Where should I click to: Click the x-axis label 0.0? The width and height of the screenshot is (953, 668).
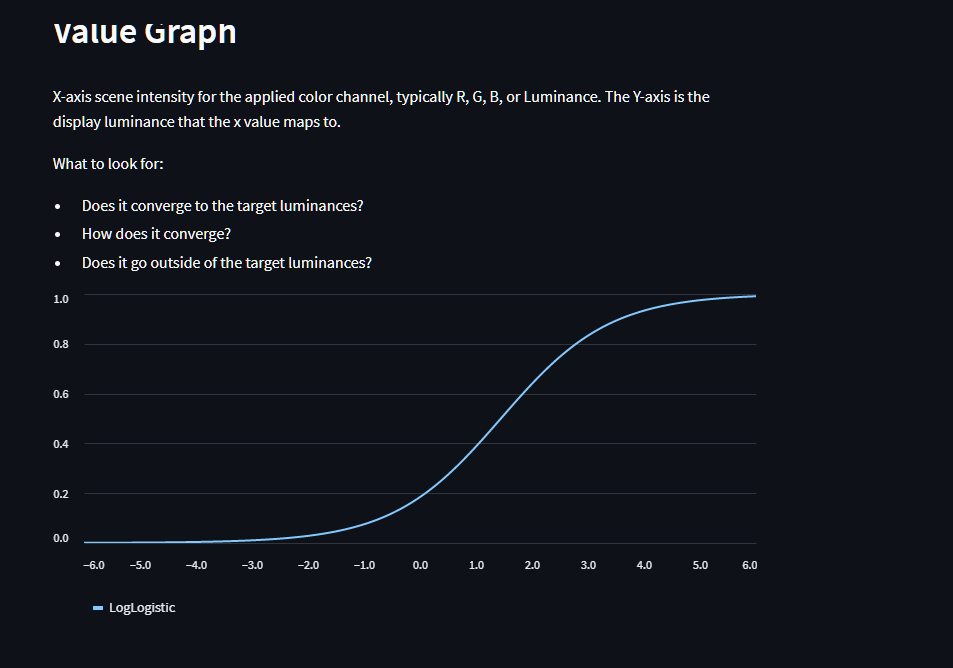tap(420, 565)
